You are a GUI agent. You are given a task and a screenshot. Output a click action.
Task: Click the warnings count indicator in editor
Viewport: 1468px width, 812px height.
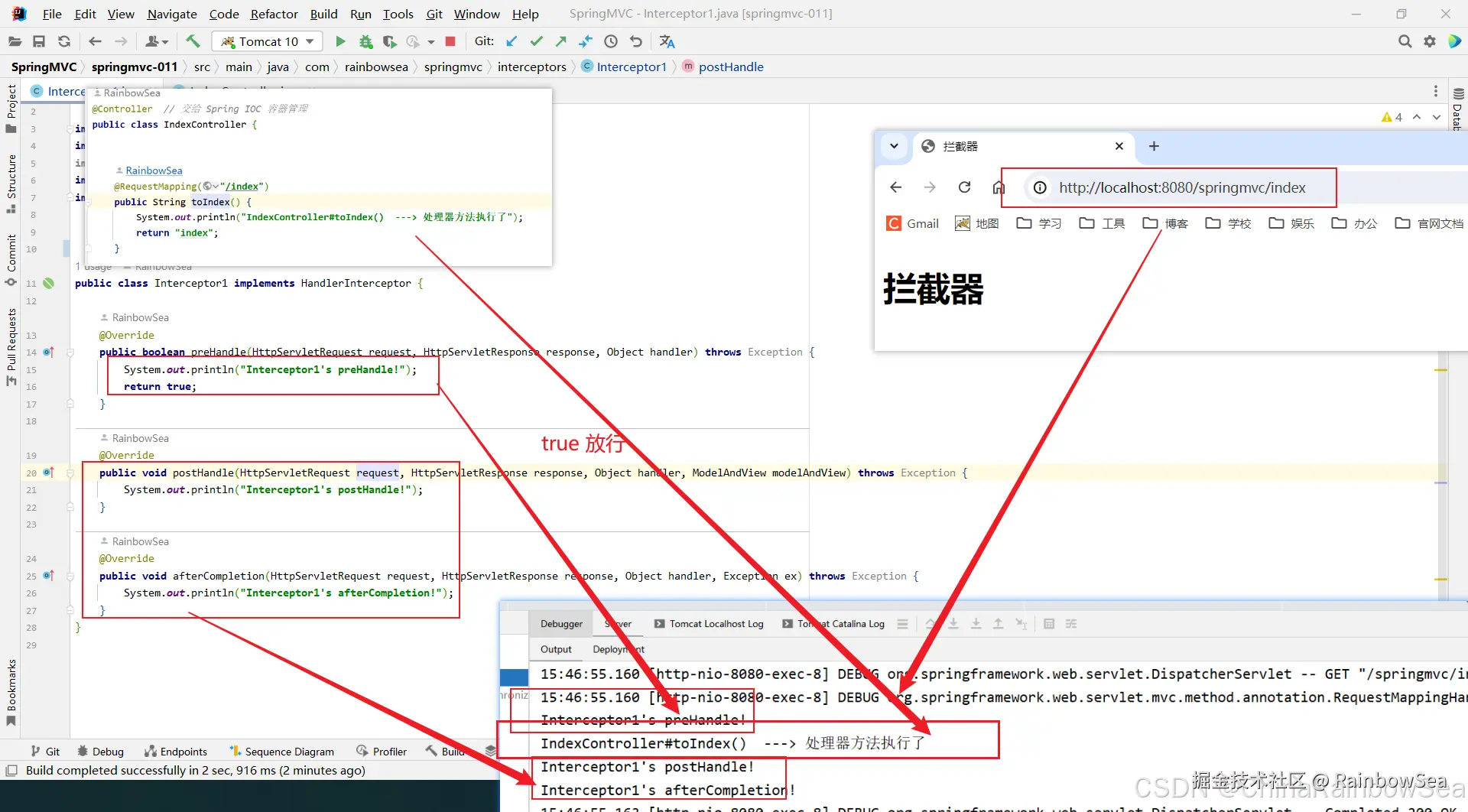point(1392,117)
